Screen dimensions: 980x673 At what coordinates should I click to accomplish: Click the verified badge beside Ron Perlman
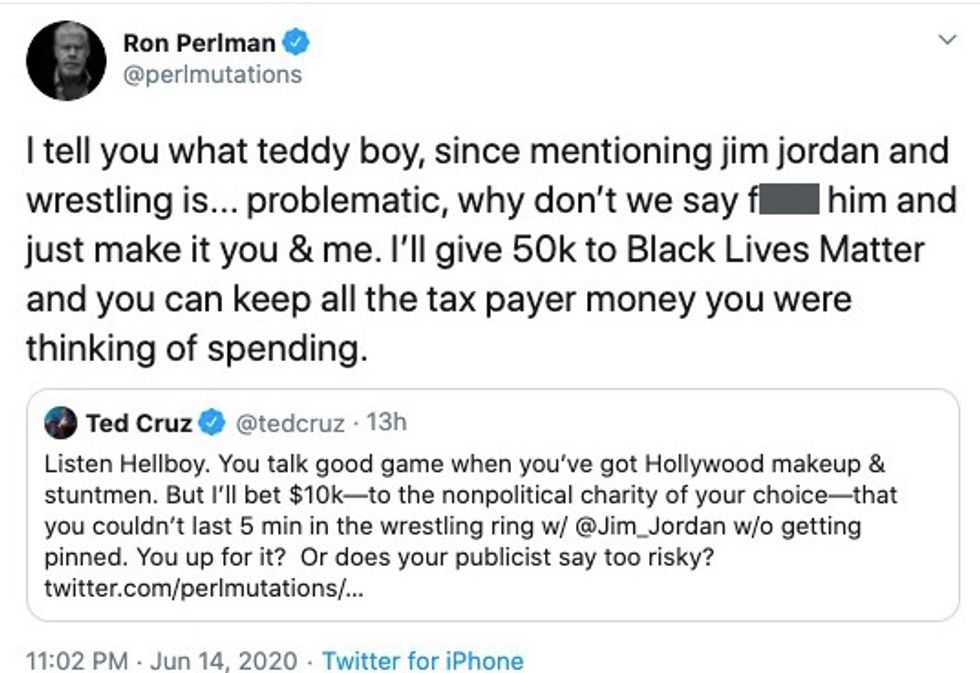[x=297, y=43]
